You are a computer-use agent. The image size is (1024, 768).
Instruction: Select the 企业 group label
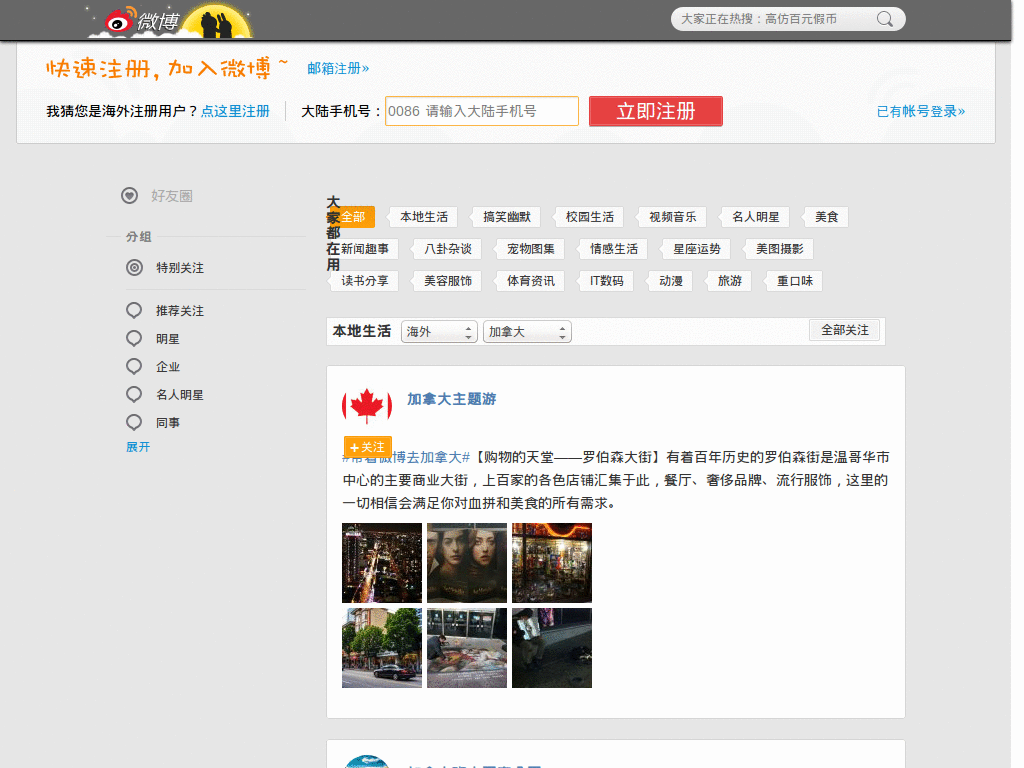(168, 367)
